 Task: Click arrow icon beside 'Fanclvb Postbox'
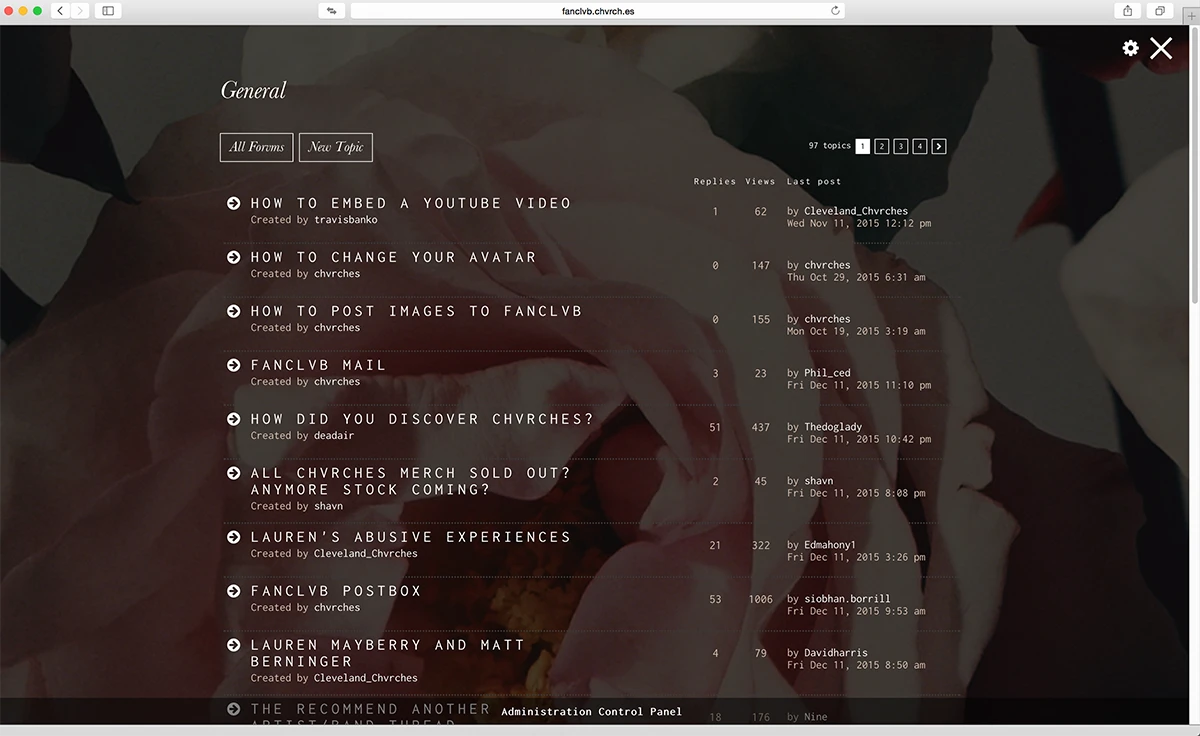coord(234,591)
